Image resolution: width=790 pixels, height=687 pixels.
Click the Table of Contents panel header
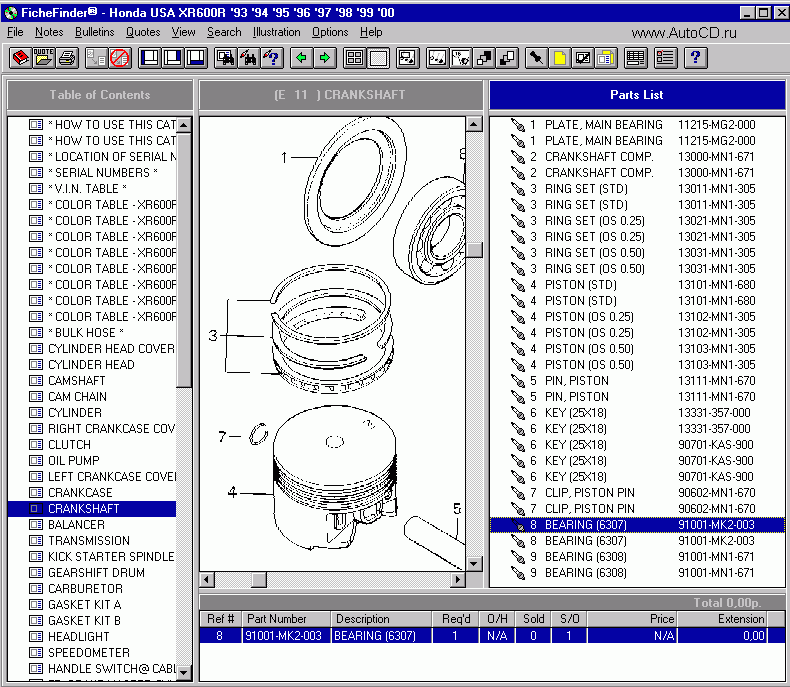click(x=100, y=95)
